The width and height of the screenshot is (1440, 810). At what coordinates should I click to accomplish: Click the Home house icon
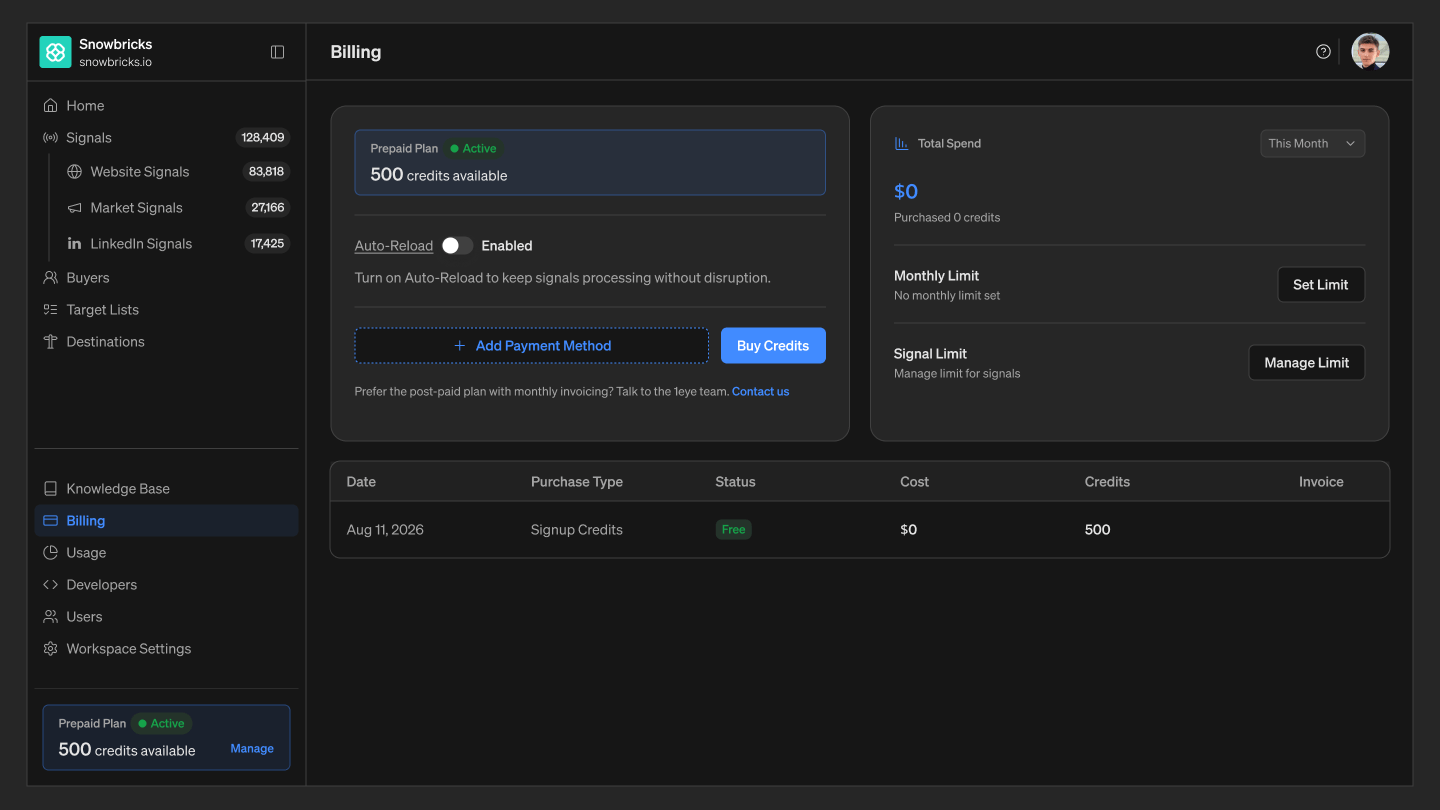coord(51,106)
